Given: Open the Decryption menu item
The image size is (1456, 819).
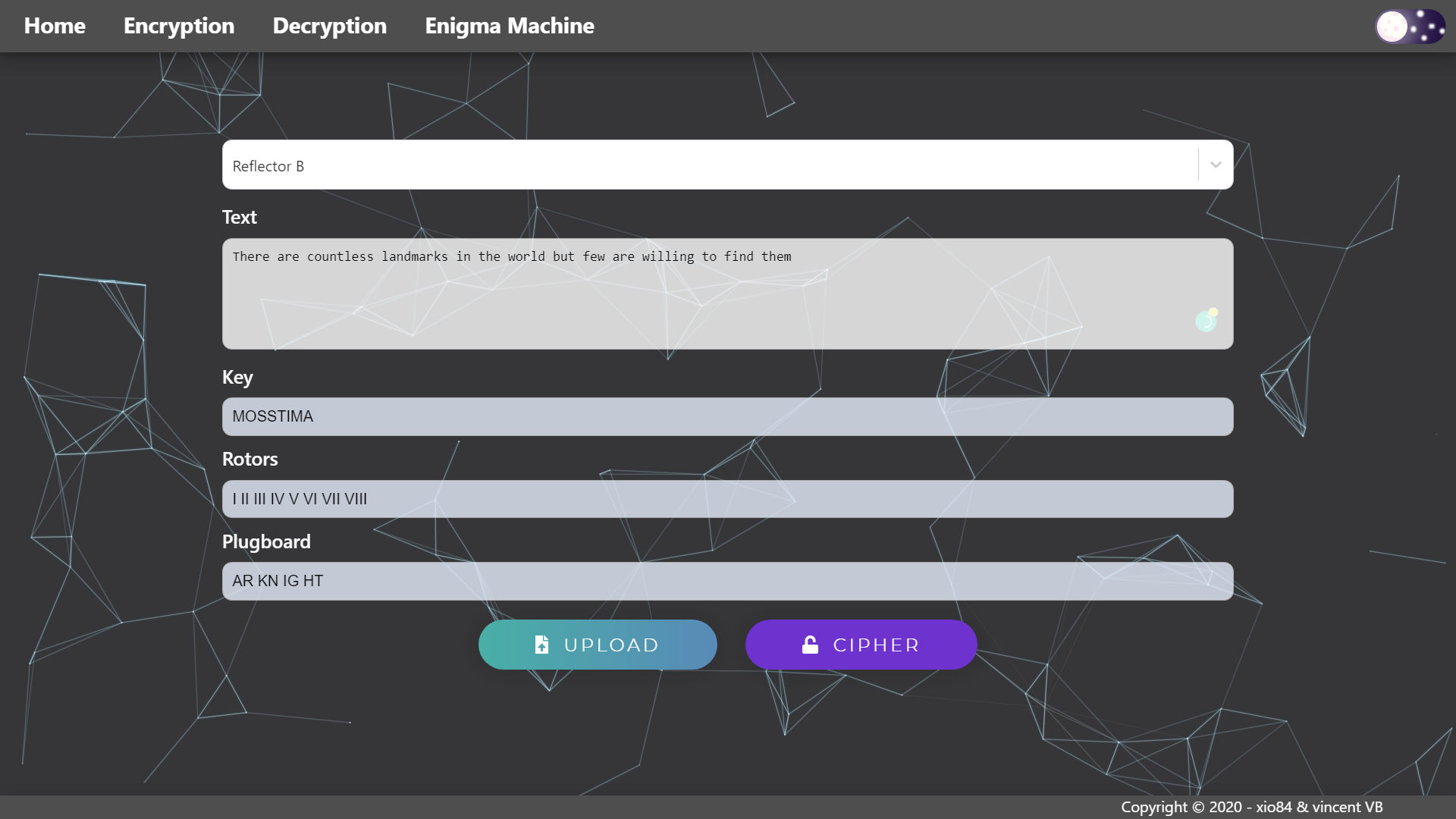Looking at the screenshot, I should [329, 26].
